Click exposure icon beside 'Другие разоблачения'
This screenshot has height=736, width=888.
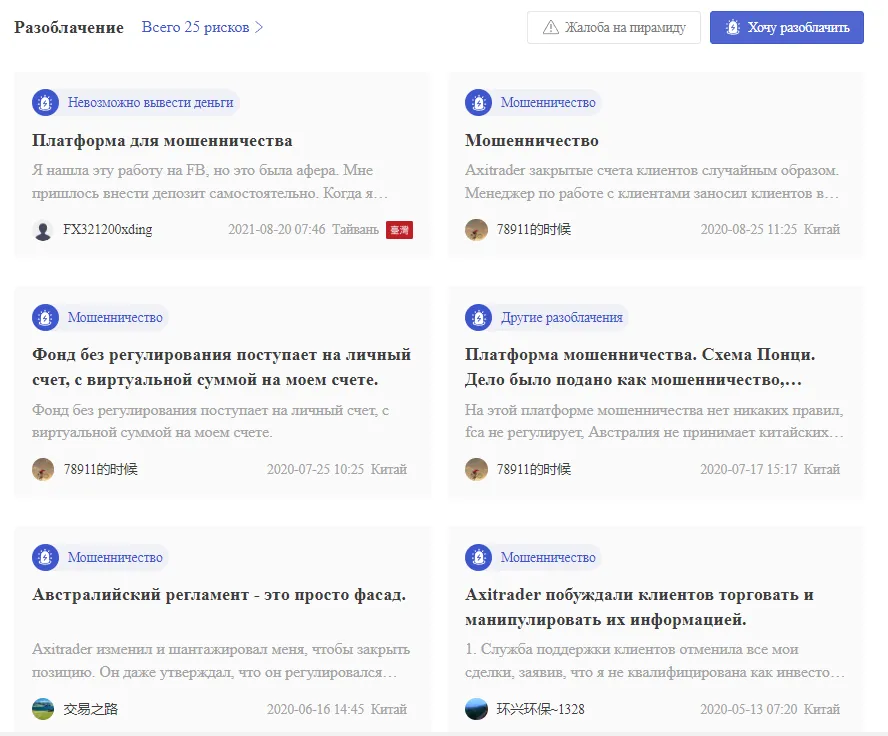[x=479, y=318]
